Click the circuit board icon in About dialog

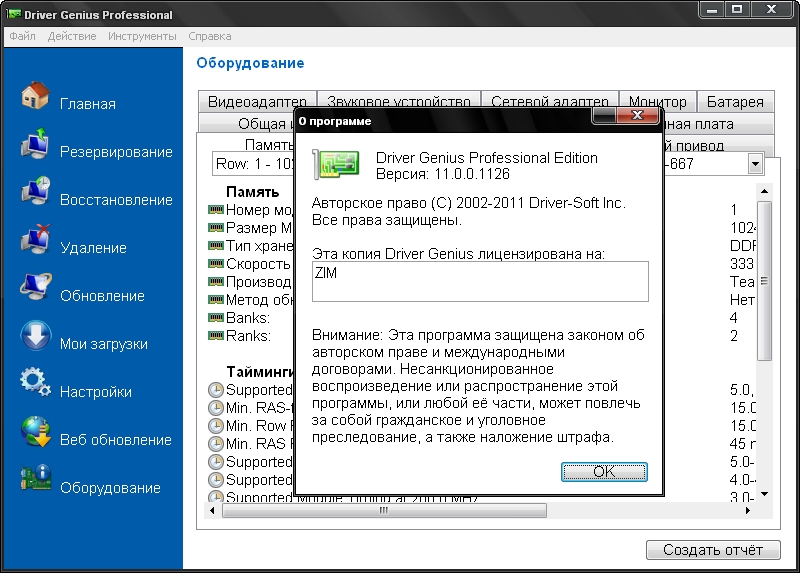pyautogui.click(x=336, y=164)
